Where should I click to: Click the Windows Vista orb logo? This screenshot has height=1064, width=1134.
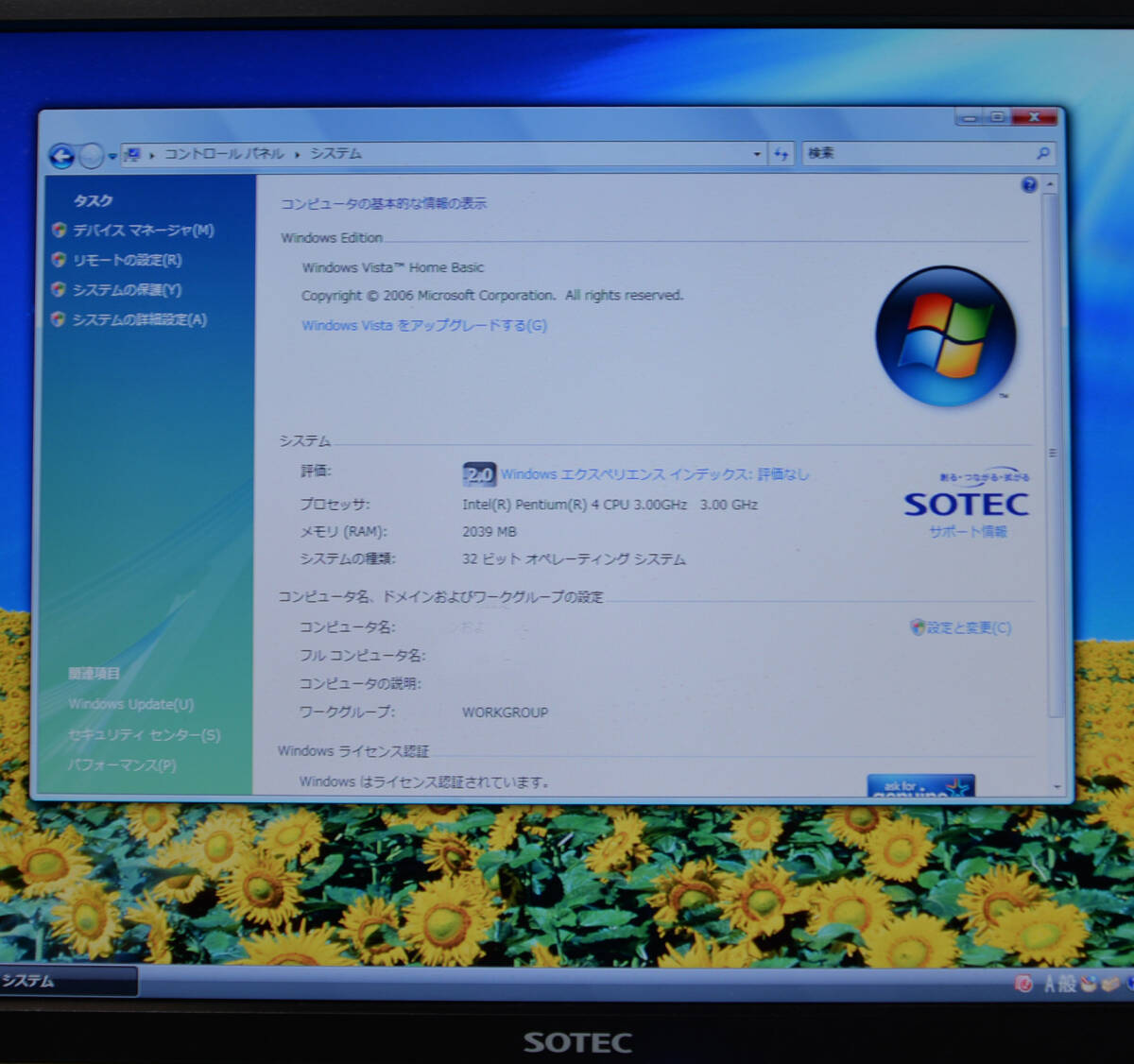click(945, 336)
